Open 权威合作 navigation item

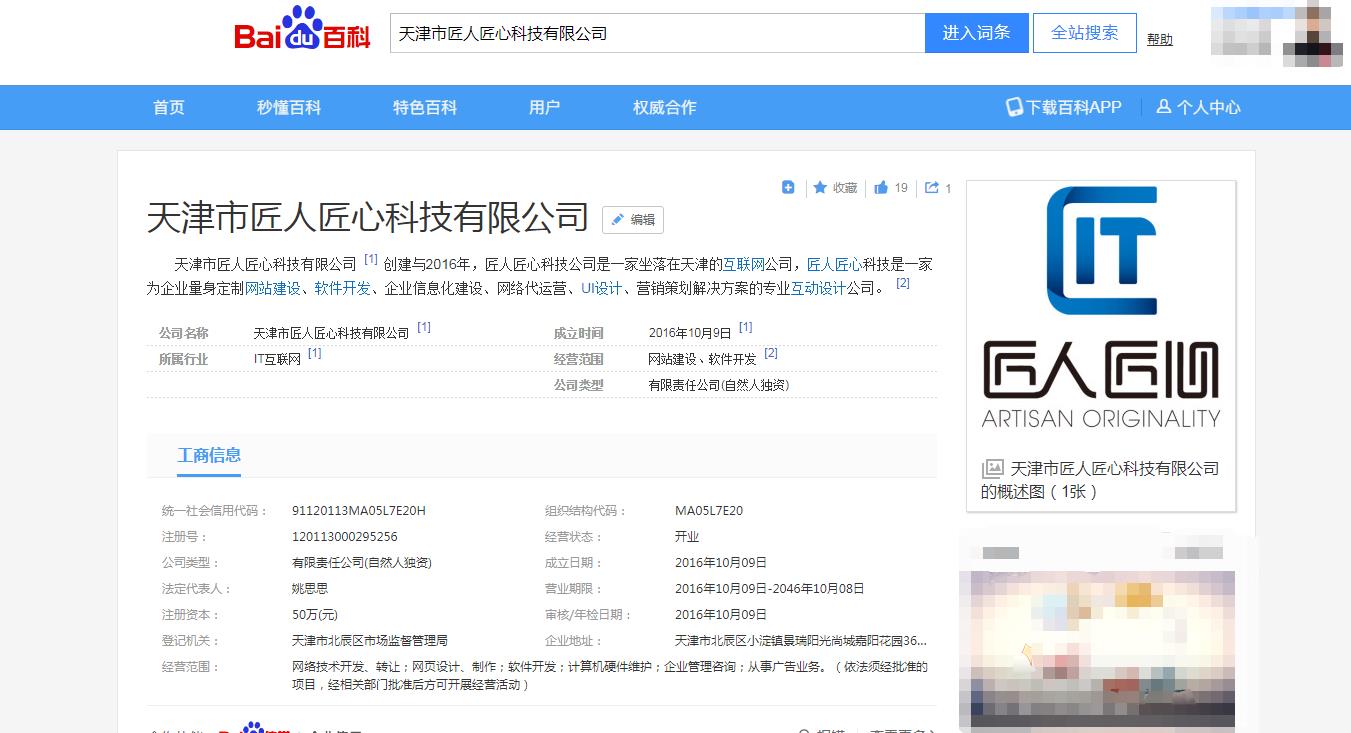point(665,107)
